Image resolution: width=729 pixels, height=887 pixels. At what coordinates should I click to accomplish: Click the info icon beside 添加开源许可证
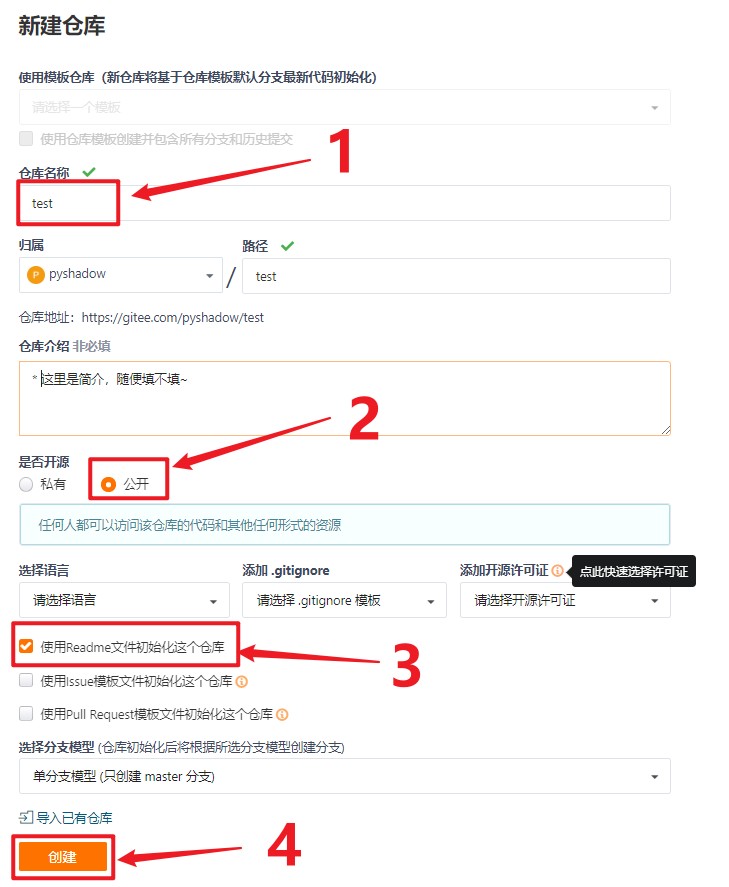557,570
